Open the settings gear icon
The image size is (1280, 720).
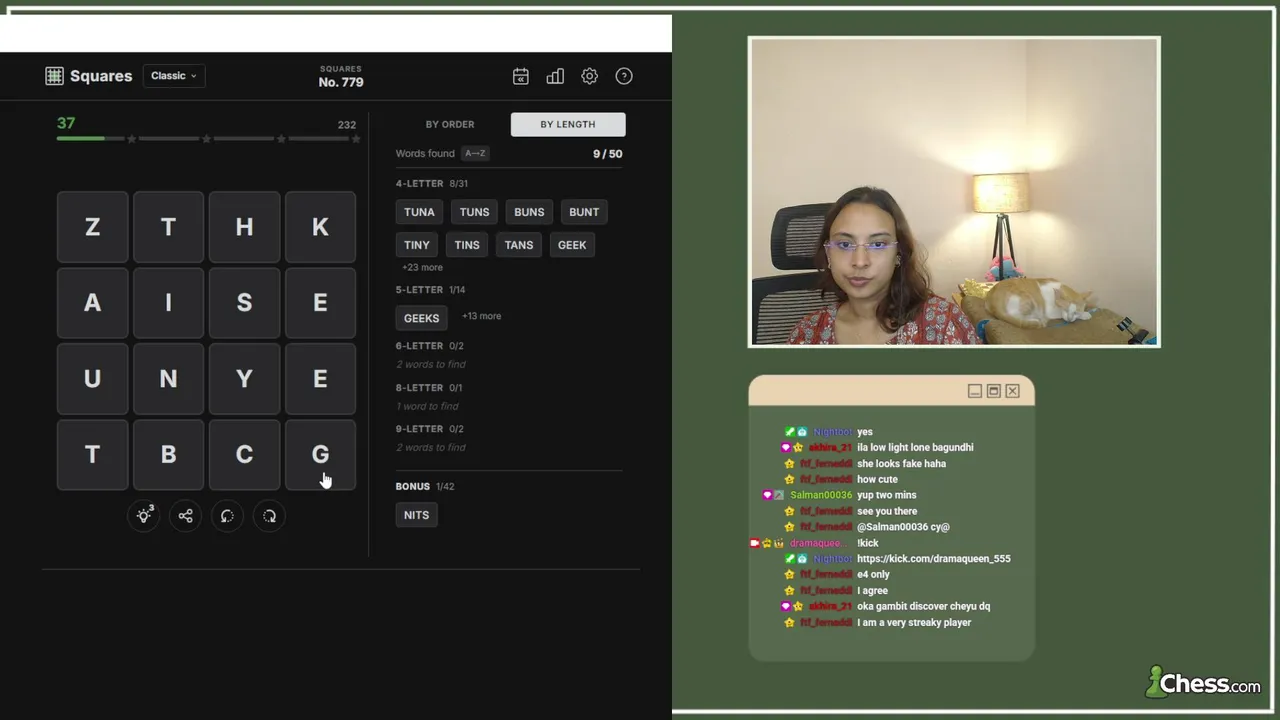(590, 76)
